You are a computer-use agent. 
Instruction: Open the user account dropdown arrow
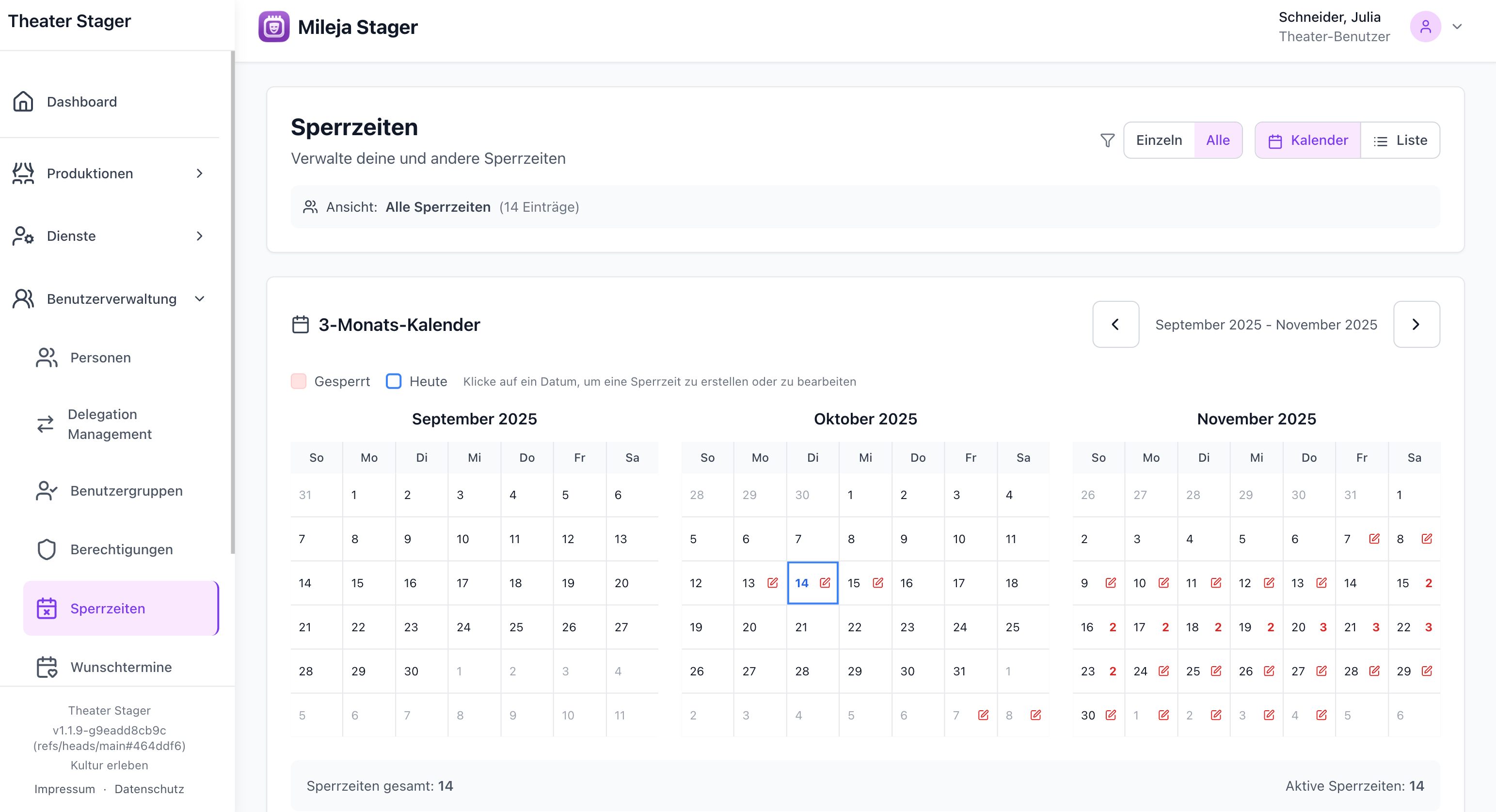click(1457, 27)
